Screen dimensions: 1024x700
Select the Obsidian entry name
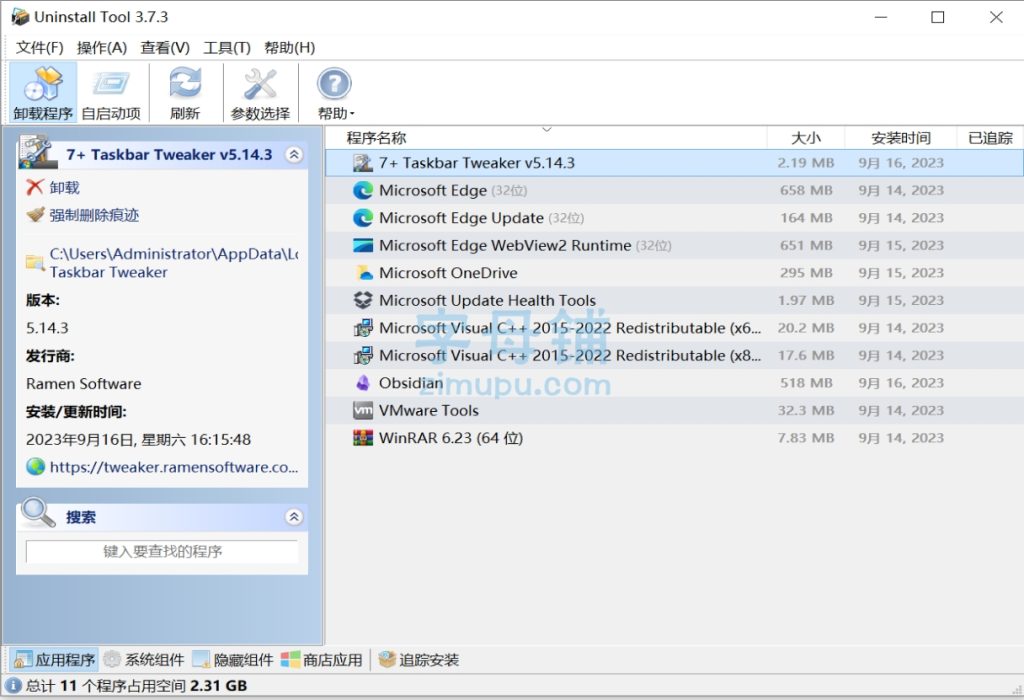411,383
